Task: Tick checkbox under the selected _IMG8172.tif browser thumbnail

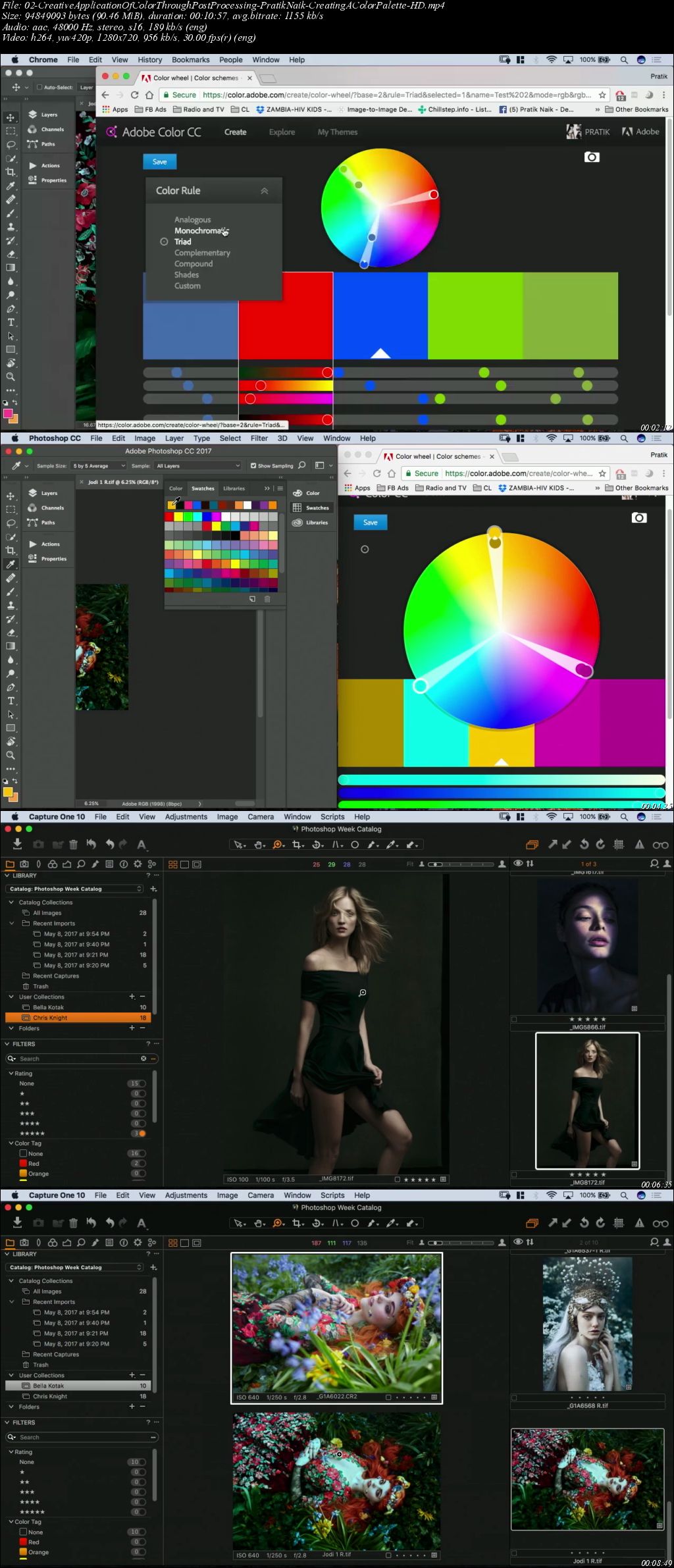Action: (x=514, y=1174)
